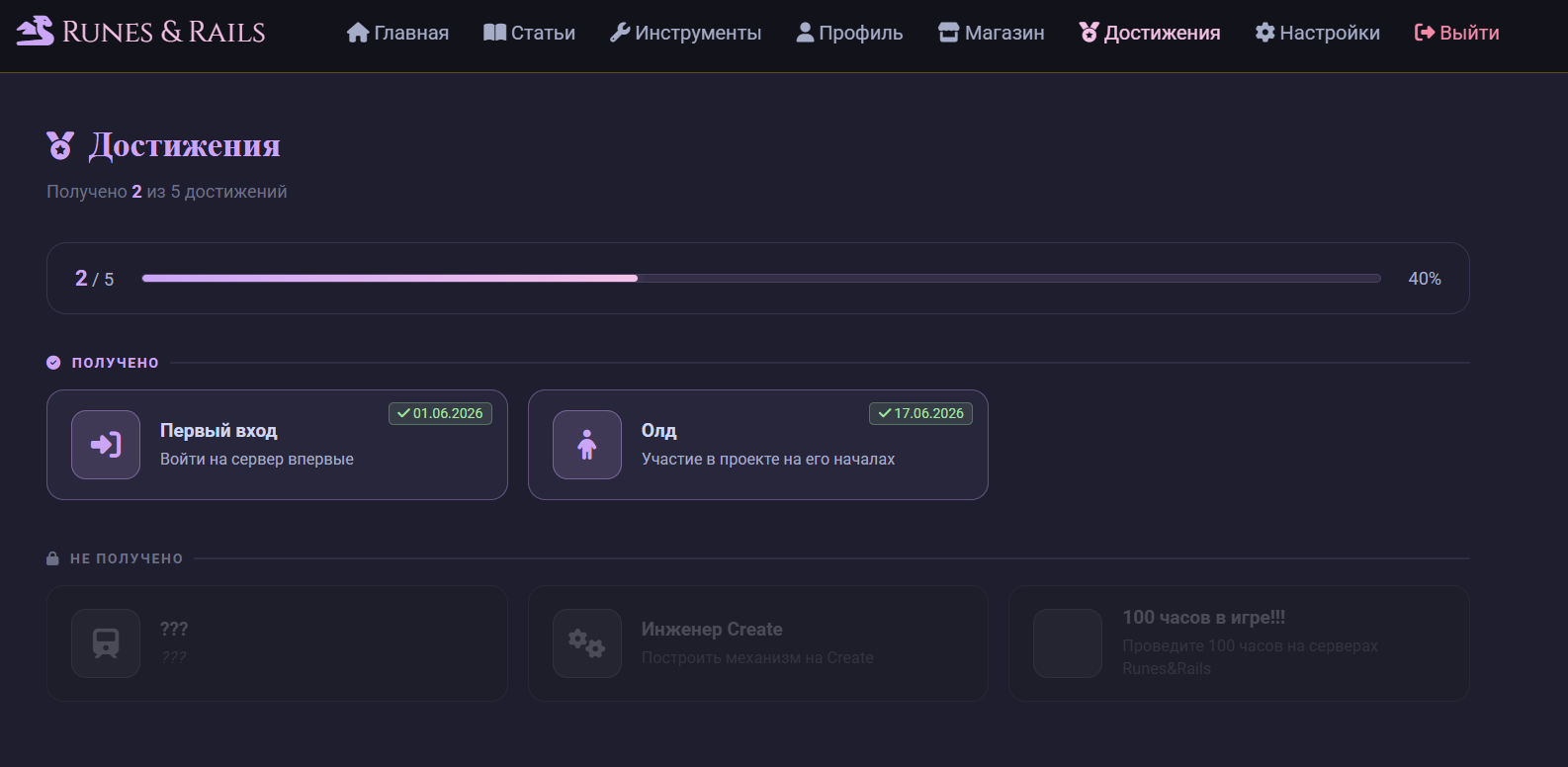
Task: Click the Первый вход achievement title
Action: click(218, 431)
